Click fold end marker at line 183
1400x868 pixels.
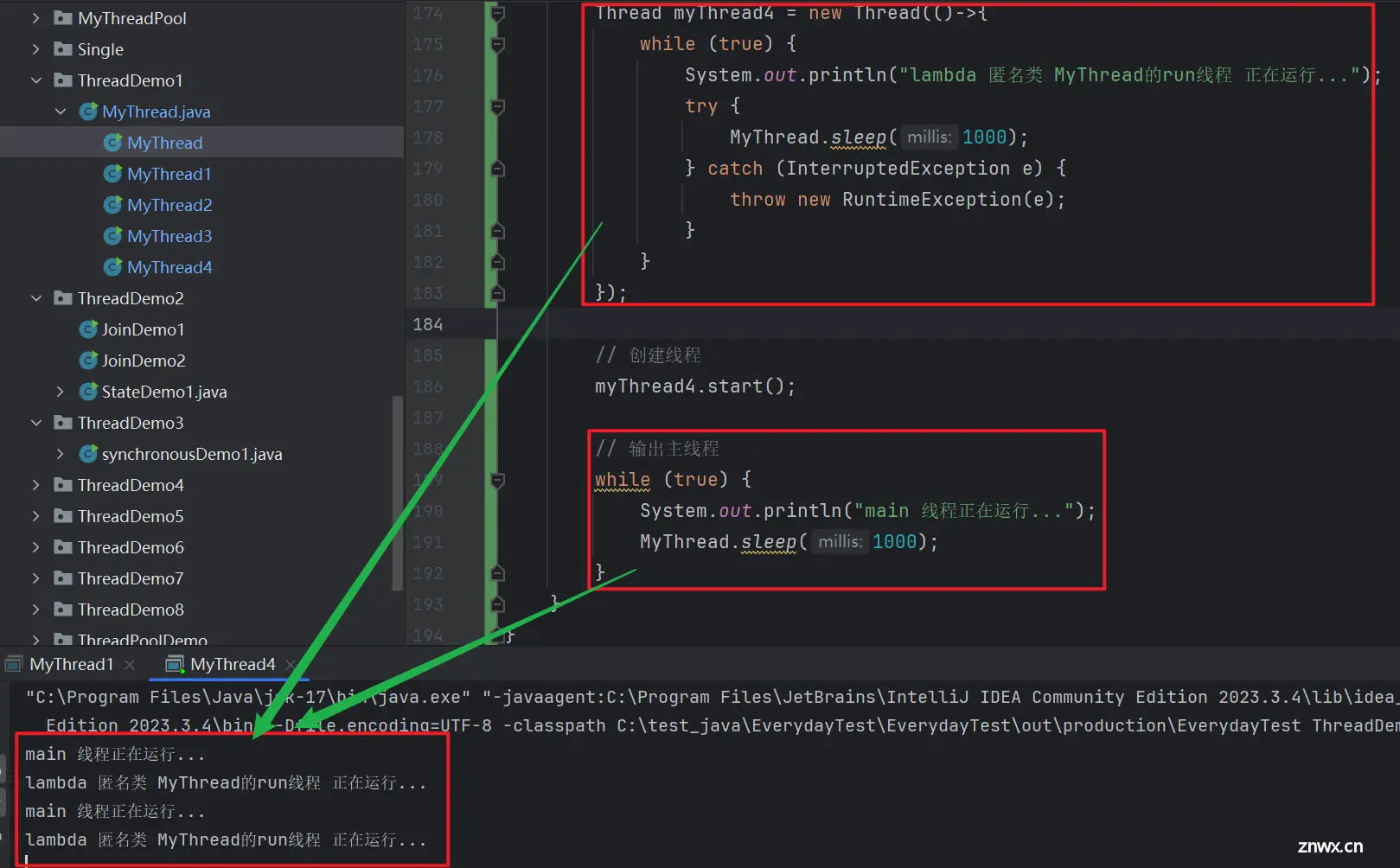[x=497, y=293]
